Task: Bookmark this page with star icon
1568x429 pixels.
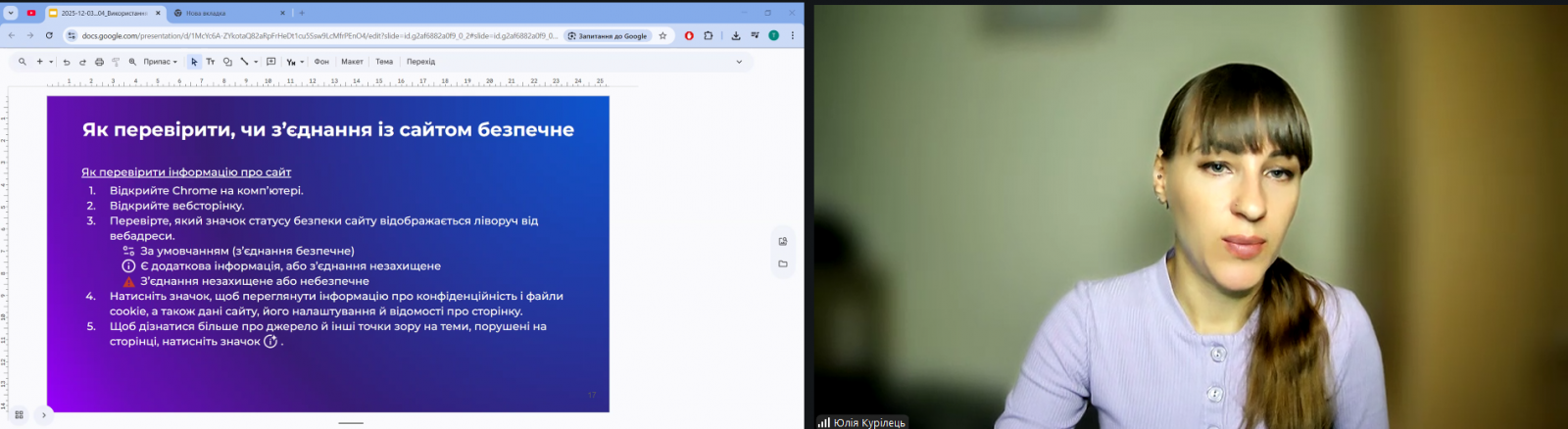Action: [662, 36]
